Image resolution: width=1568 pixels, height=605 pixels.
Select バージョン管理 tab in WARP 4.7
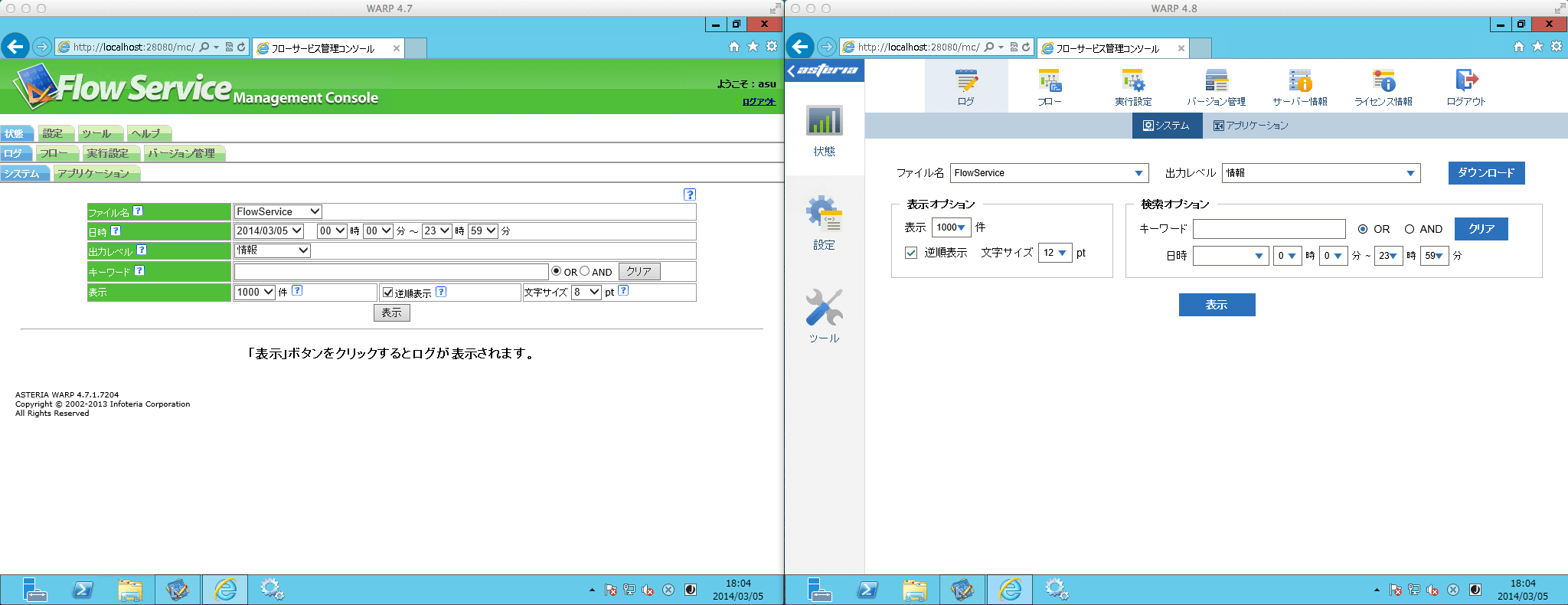183,153
